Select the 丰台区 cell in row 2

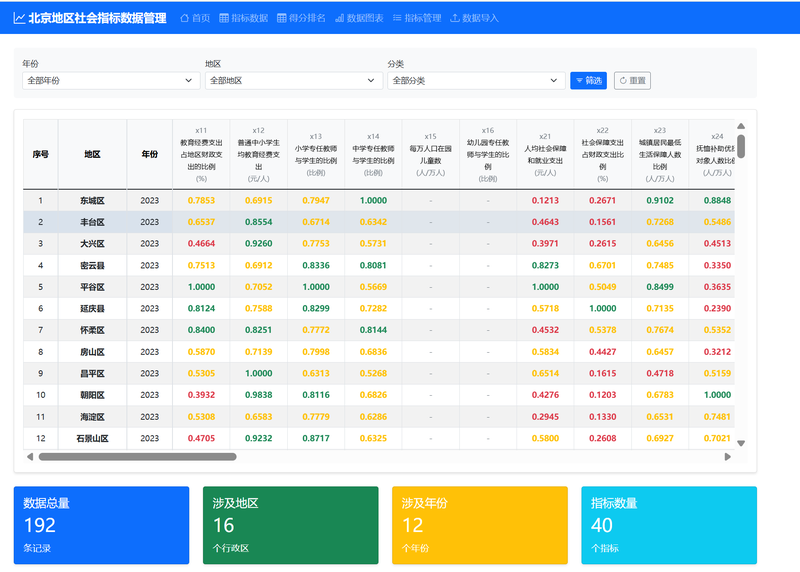92,222
